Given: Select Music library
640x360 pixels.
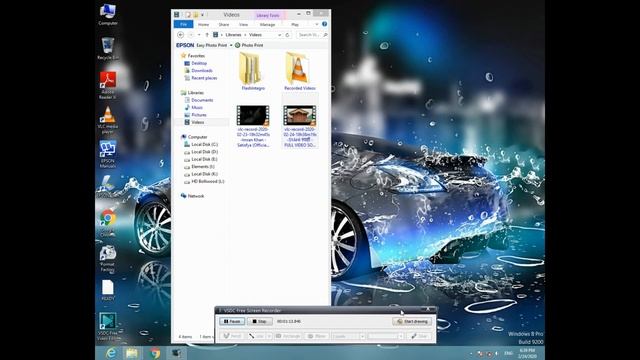Looking at the screenshot, I should pos(197,107).
